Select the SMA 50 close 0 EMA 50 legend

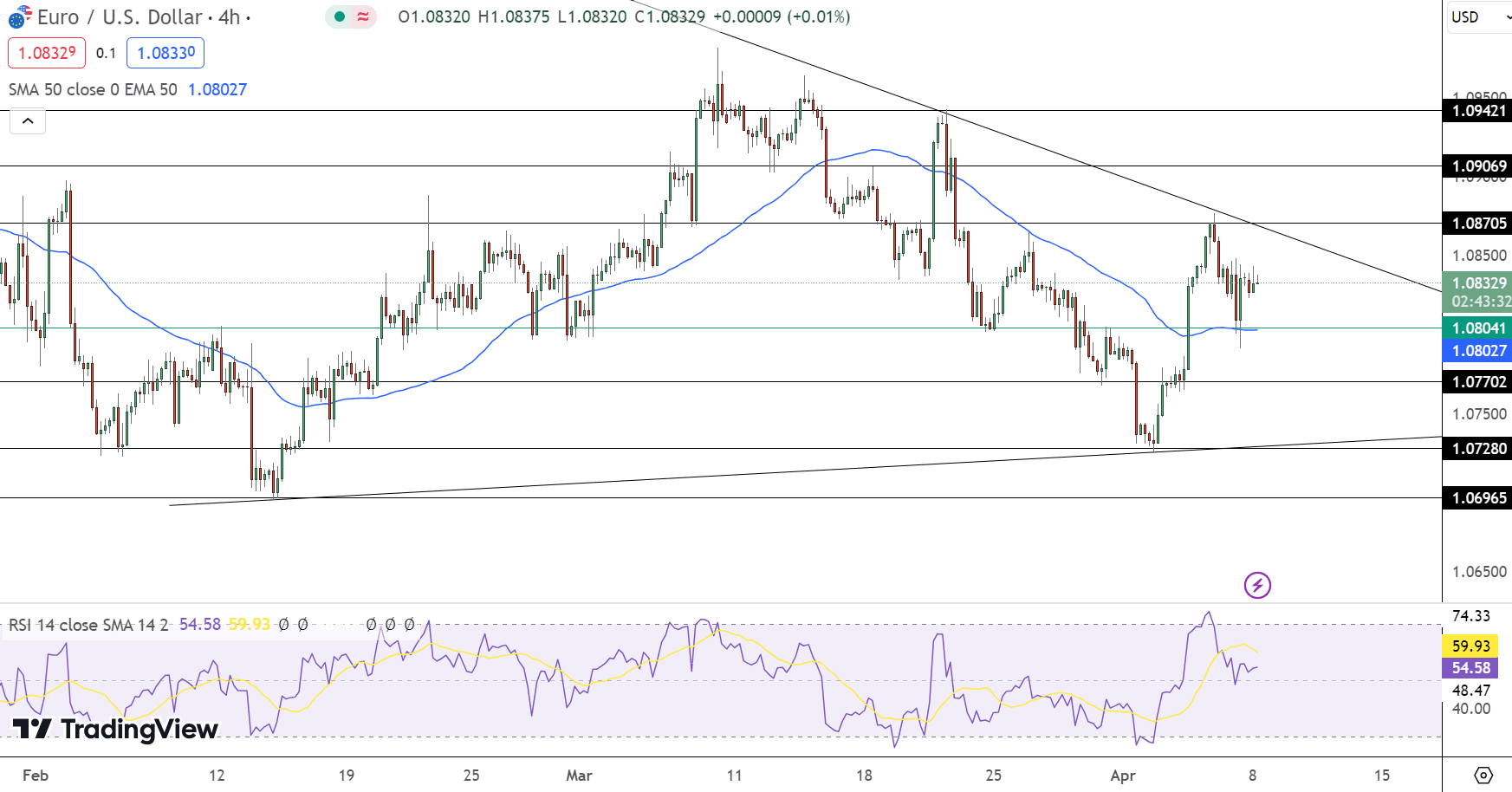(x=93, y=89)
